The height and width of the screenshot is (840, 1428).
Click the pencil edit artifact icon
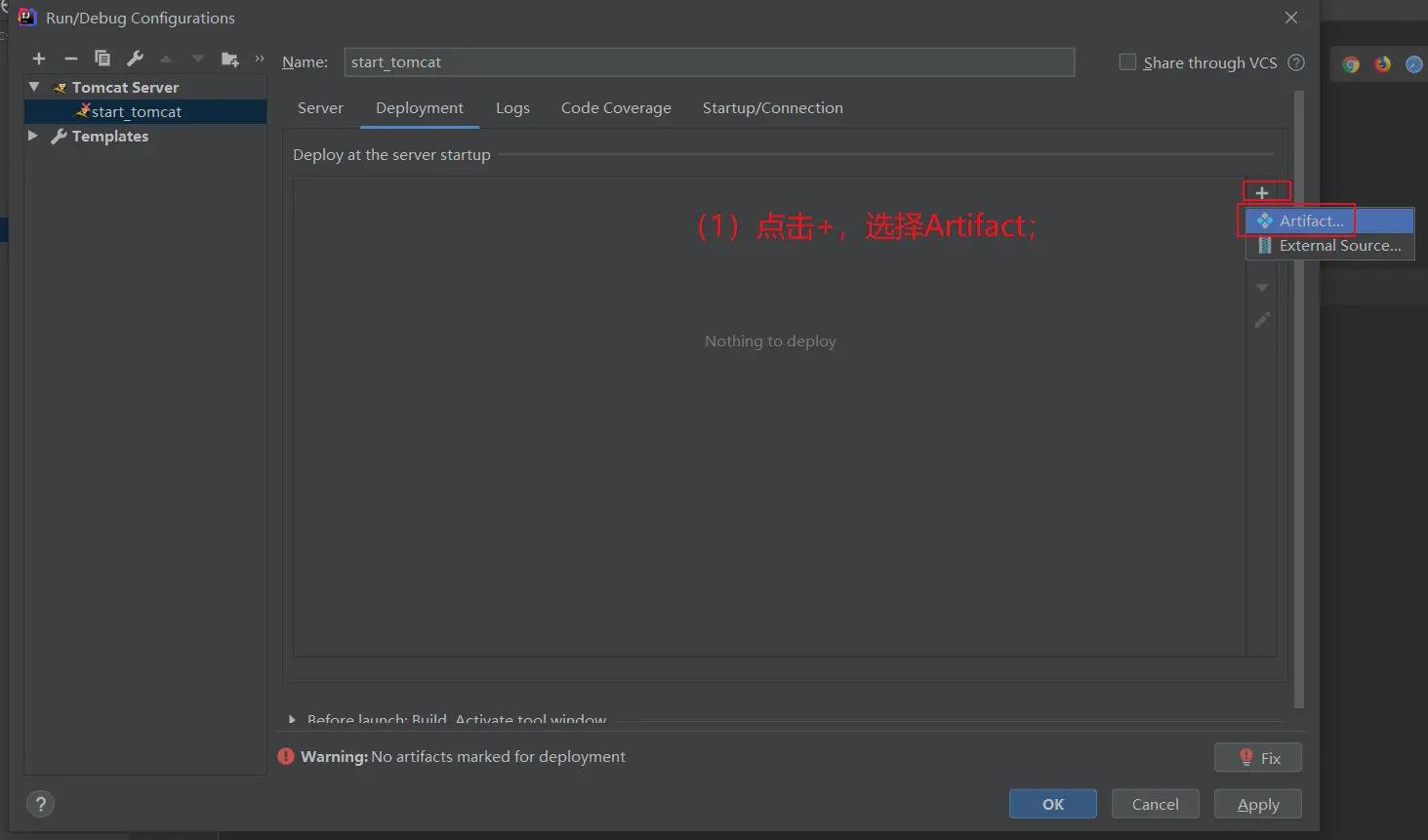1262,320
